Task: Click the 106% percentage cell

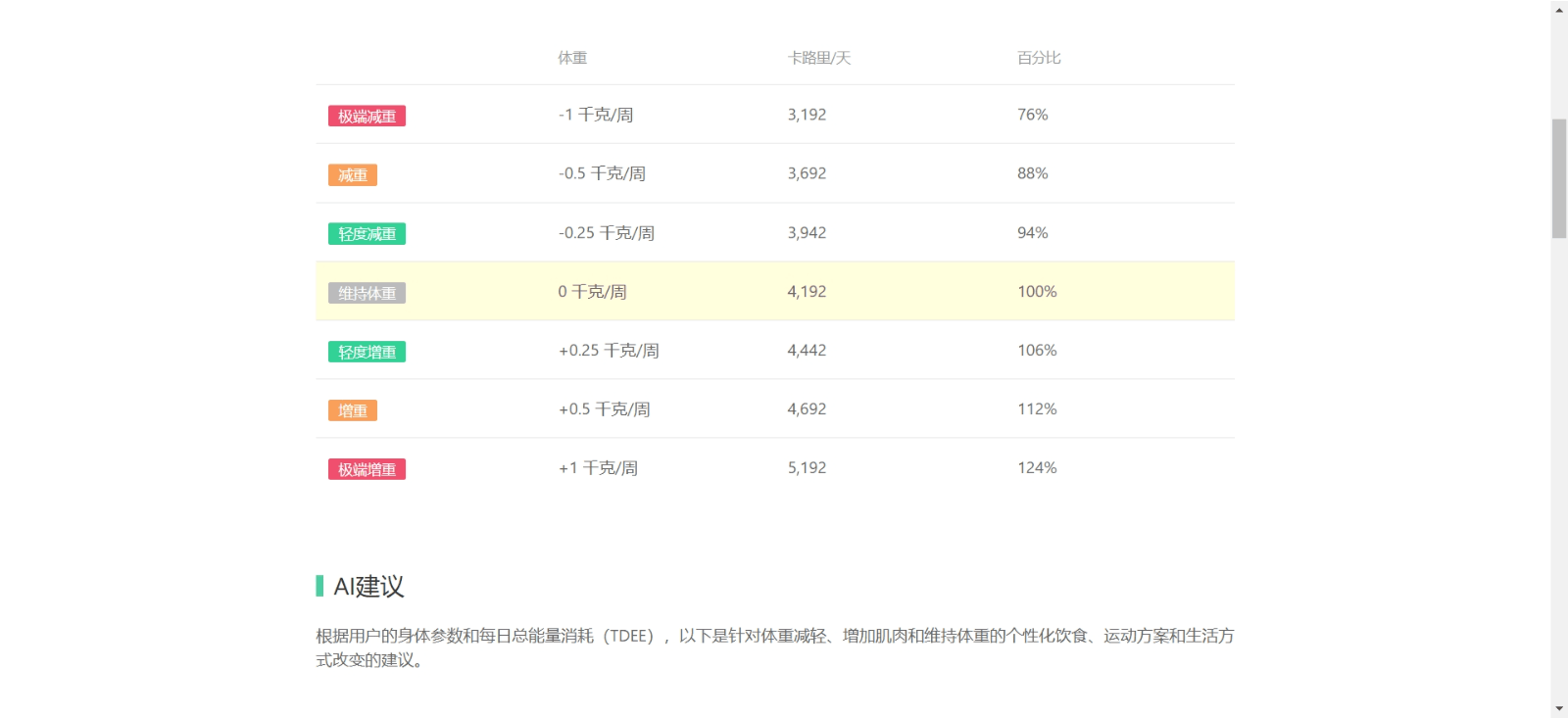Action: pyautogui.click(x=1037, y=351)
